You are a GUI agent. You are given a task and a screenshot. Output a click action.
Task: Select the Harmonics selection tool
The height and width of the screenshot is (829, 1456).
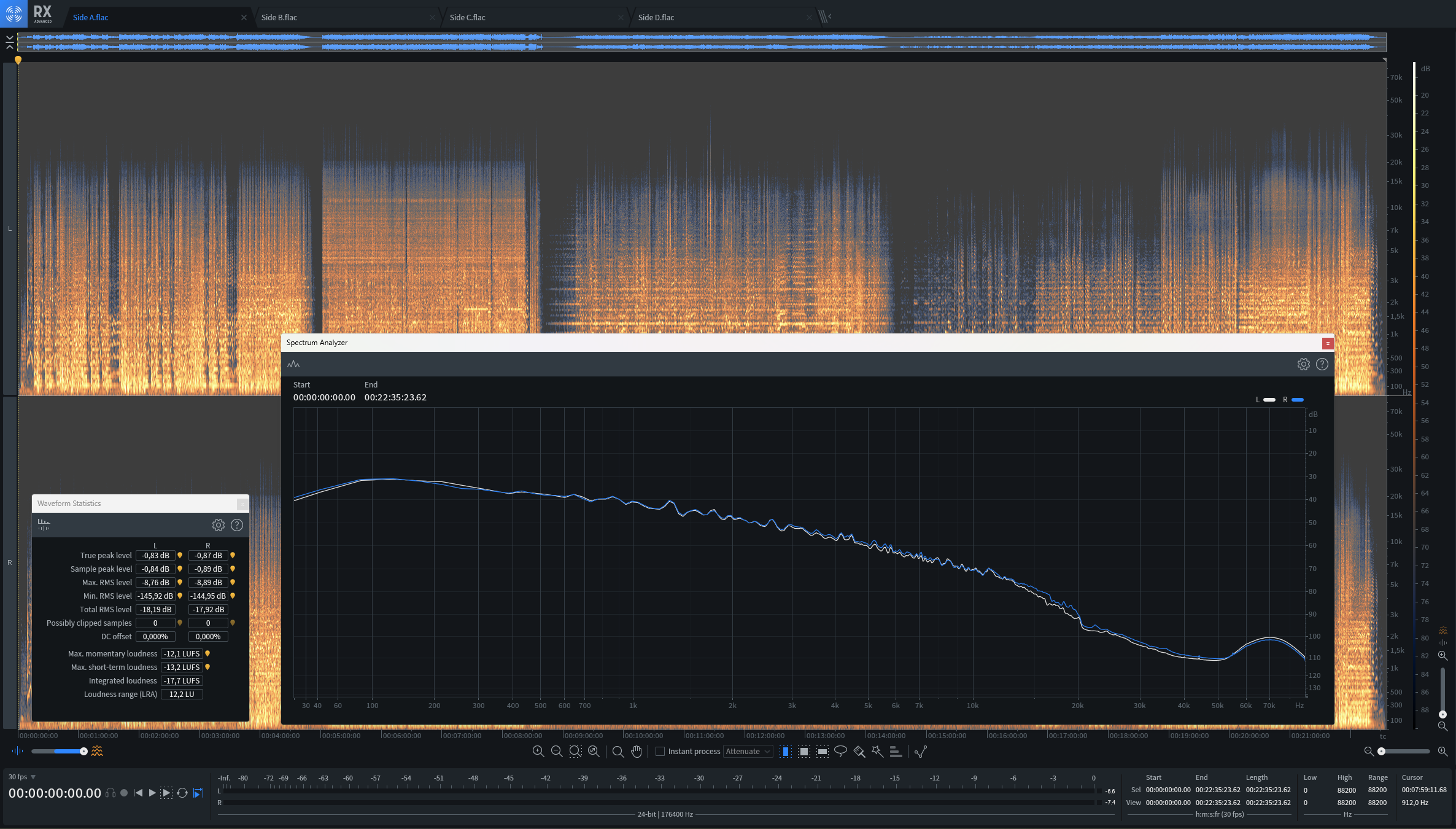[896, 751]
